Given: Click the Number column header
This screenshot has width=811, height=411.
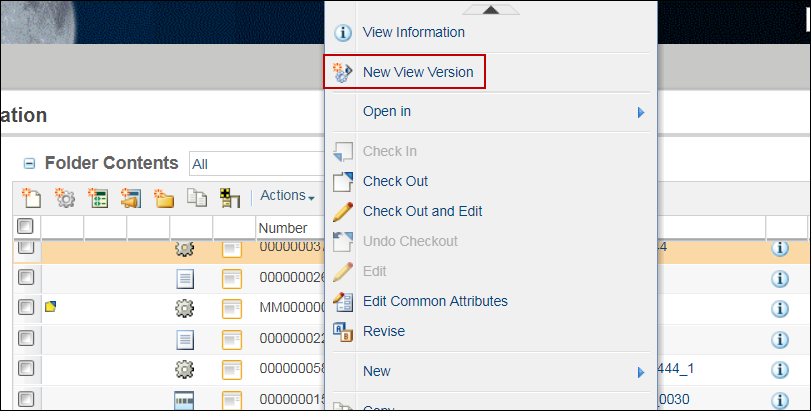Looking at the screenshot, I should tap(283, 228).
